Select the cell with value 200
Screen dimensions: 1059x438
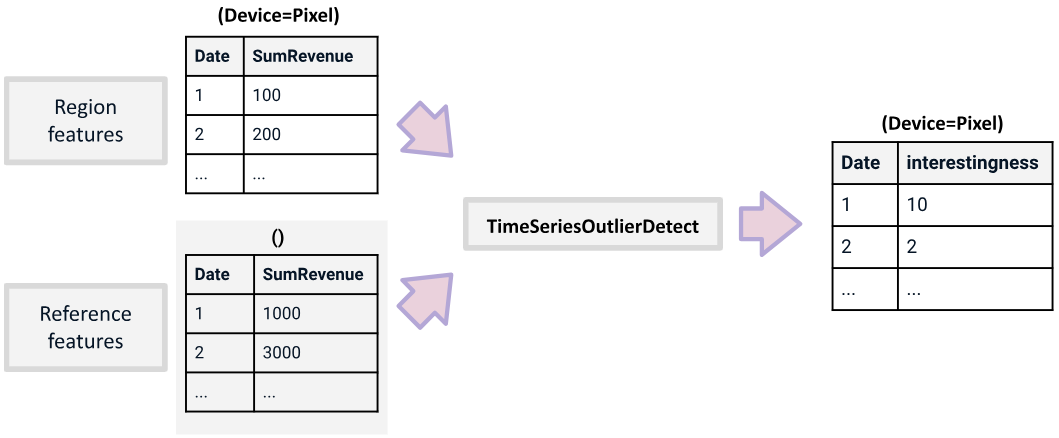pyautogui.click(x=311, y=134)
